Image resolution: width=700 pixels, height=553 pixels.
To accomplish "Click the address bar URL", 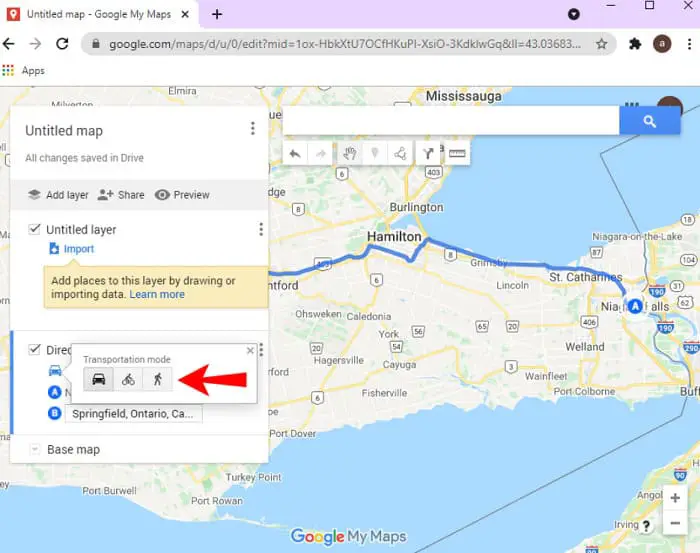I will pos(345,44).
